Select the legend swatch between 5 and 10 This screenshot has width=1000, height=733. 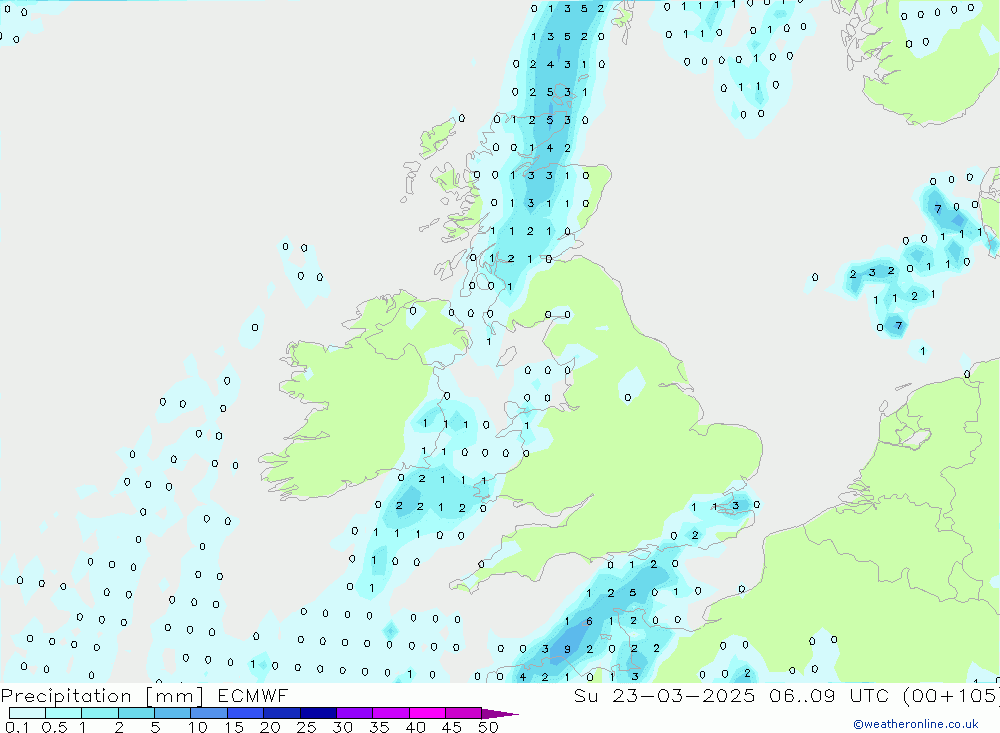(x=173, y=713)
